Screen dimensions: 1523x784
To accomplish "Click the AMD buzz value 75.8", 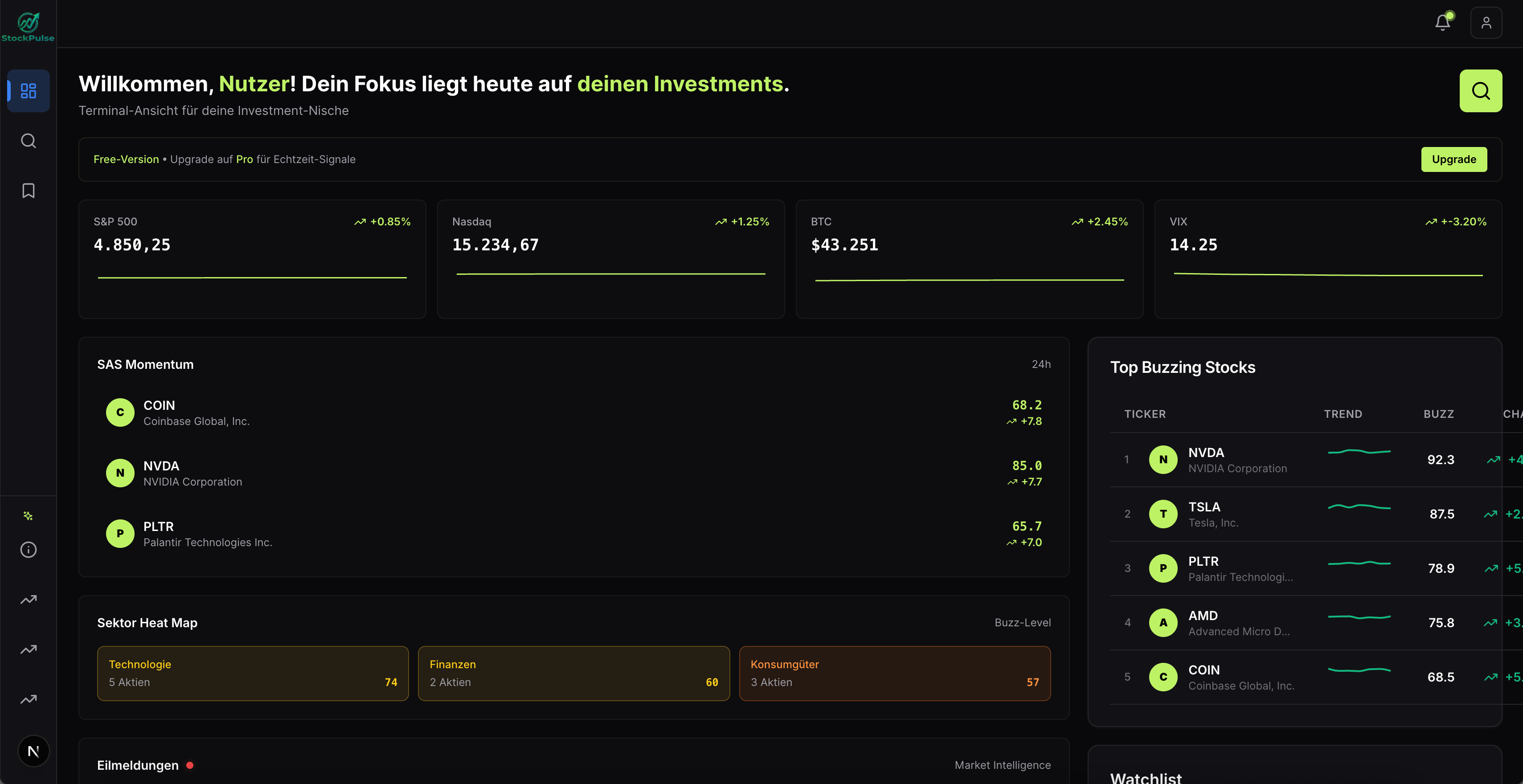I will (1441, 623).
